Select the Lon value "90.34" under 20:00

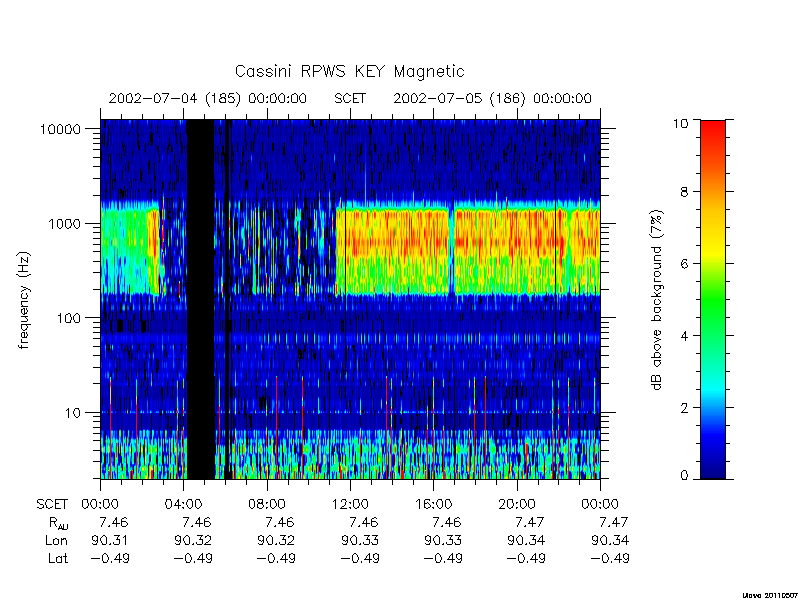[x=527, y=540]
